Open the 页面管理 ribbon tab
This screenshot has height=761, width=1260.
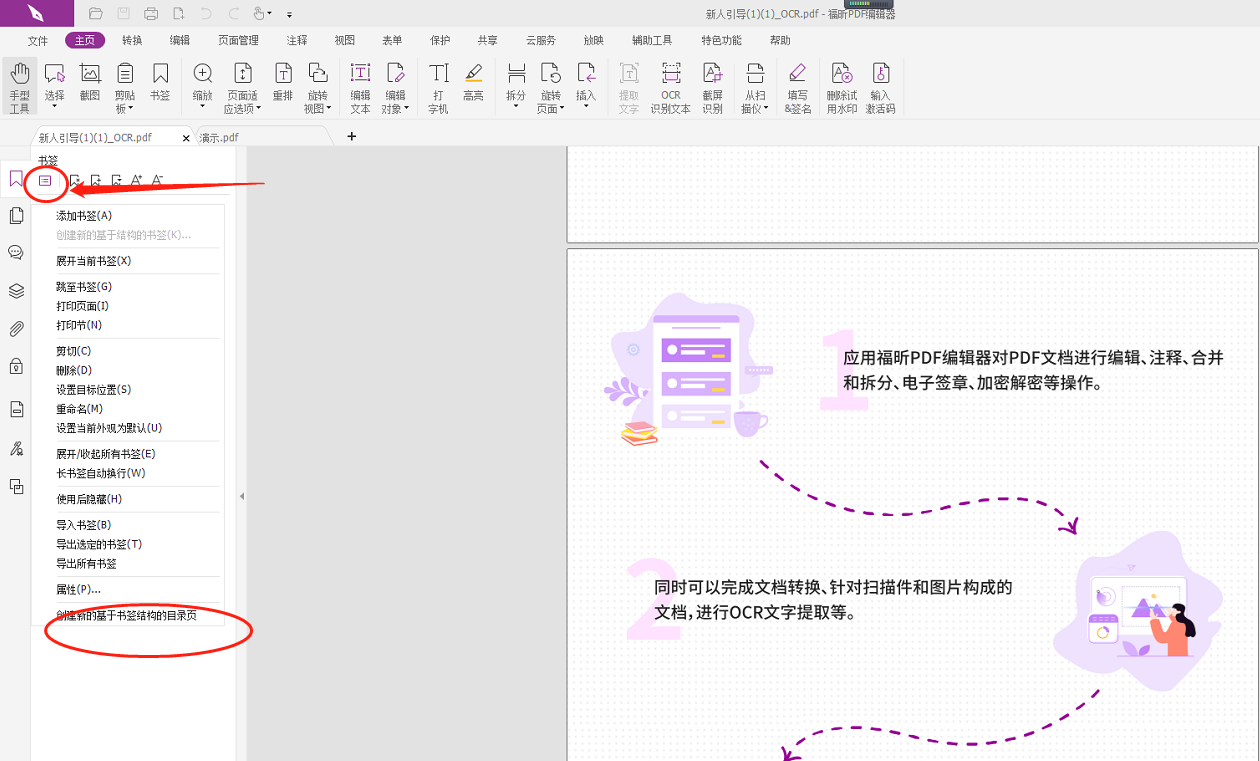pos(238,40)
